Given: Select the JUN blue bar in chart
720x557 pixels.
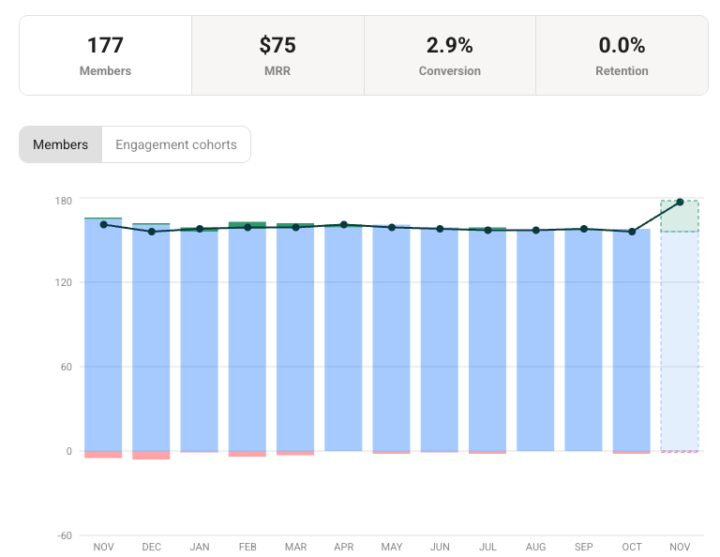Looking at the screenshot, I should [439, 340].
